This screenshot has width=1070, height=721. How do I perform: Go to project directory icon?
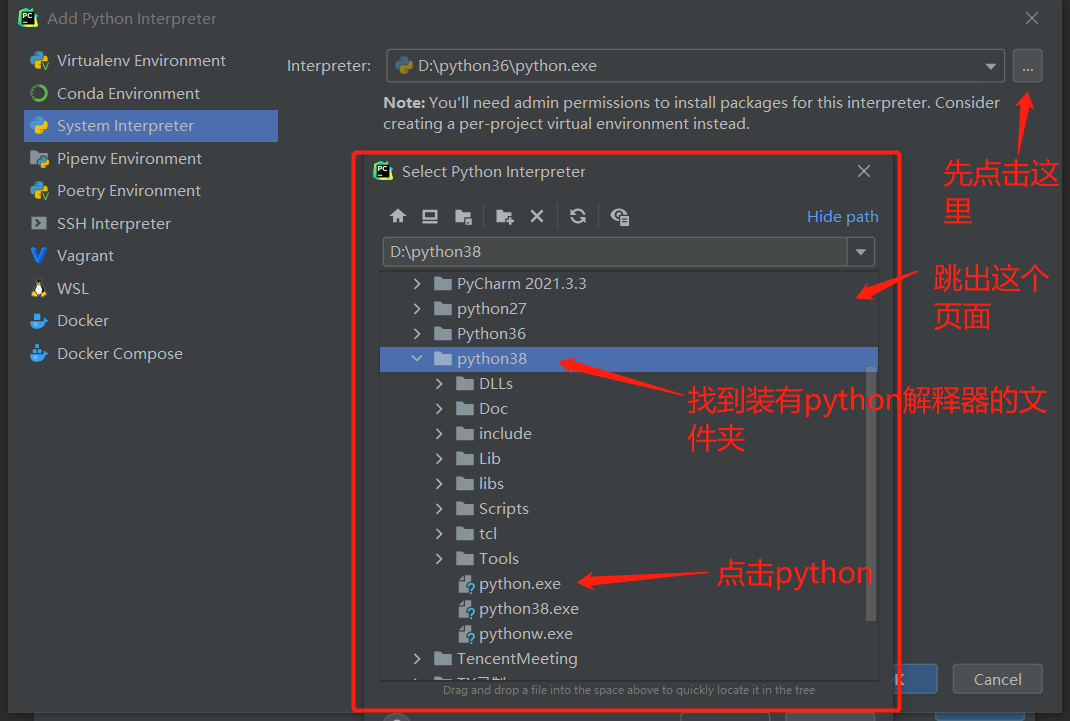(x=463, y=216)
